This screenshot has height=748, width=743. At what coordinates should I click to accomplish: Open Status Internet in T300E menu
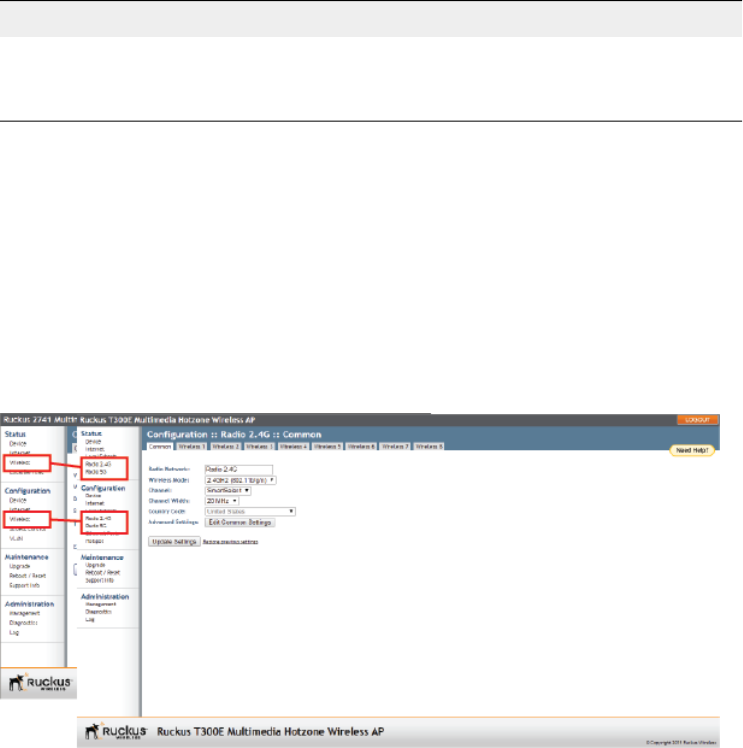point(95,449)
